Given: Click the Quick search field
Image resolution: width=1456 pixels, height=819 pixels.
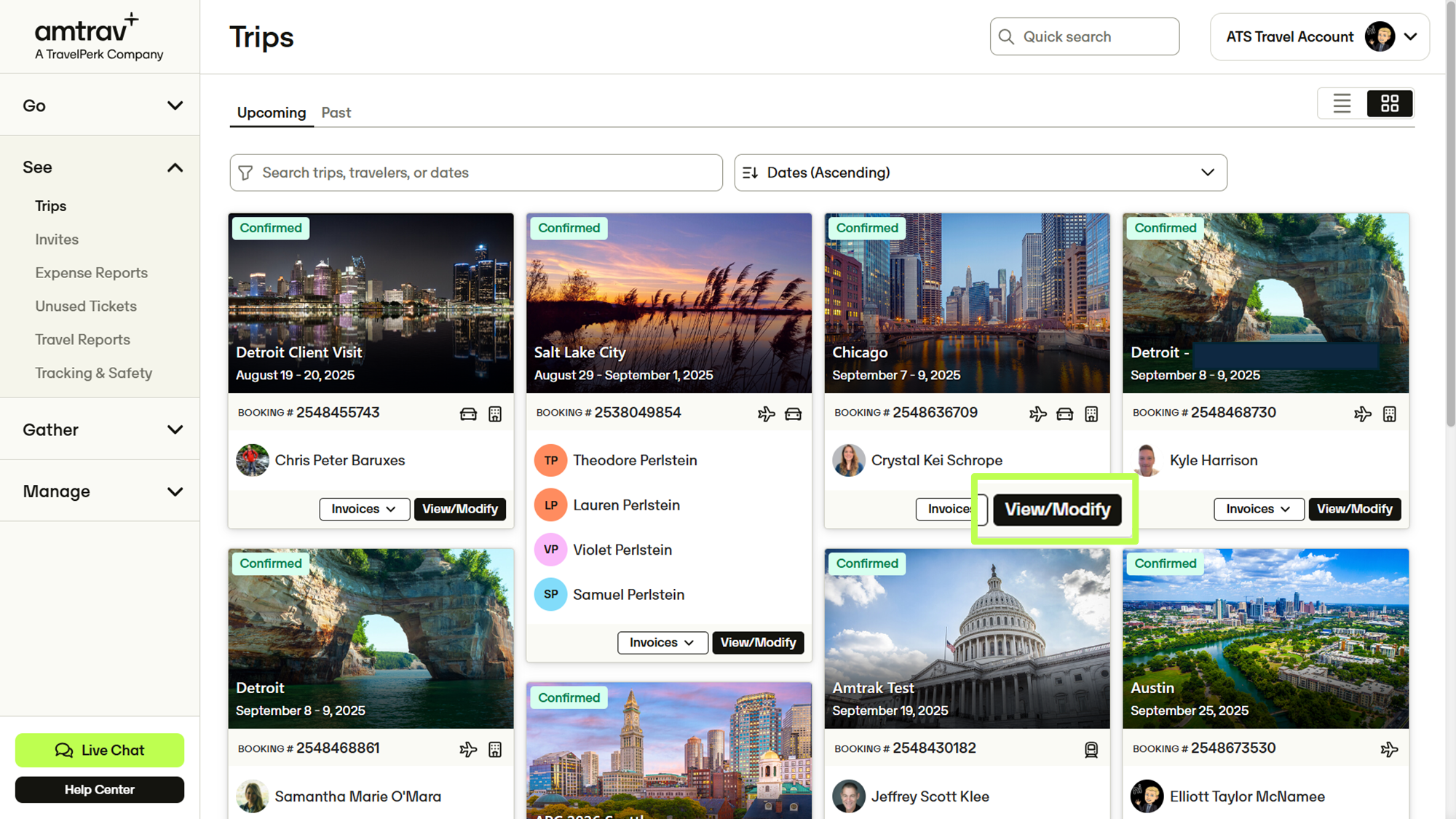Looking at the screenshot, I should [1085, 36].
